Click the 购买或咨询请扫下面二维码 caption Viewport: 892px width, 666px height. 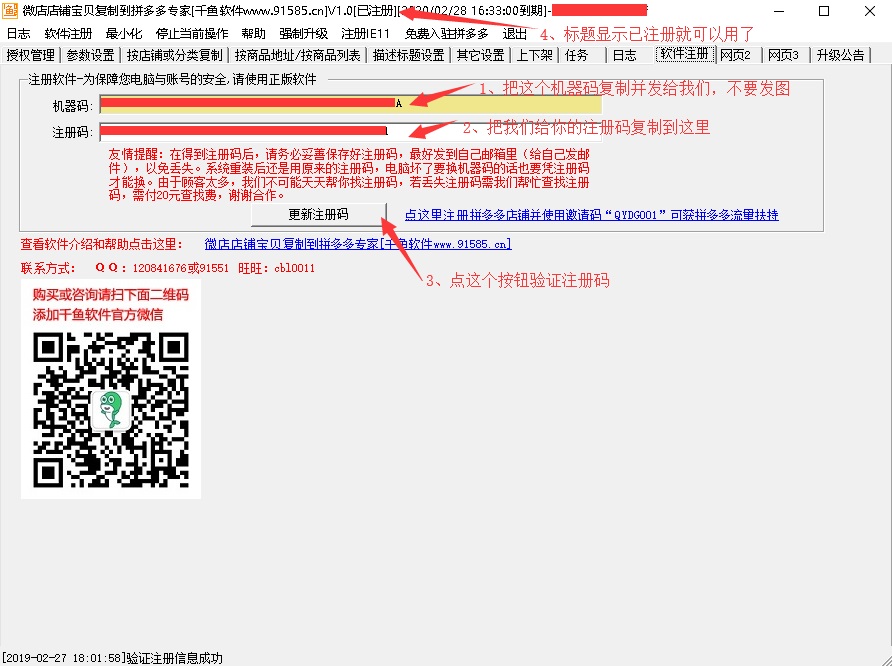pos(110,295)
